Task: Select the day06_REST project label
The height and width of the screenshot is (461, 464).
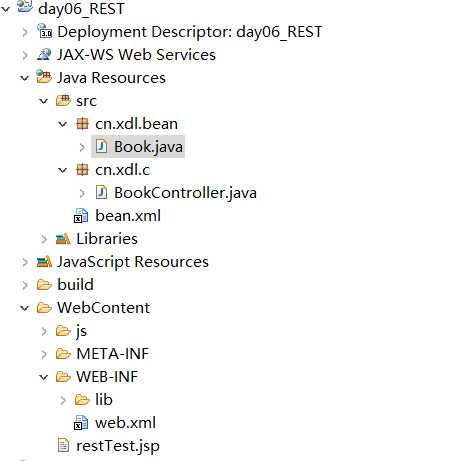Action: point(81,9)
